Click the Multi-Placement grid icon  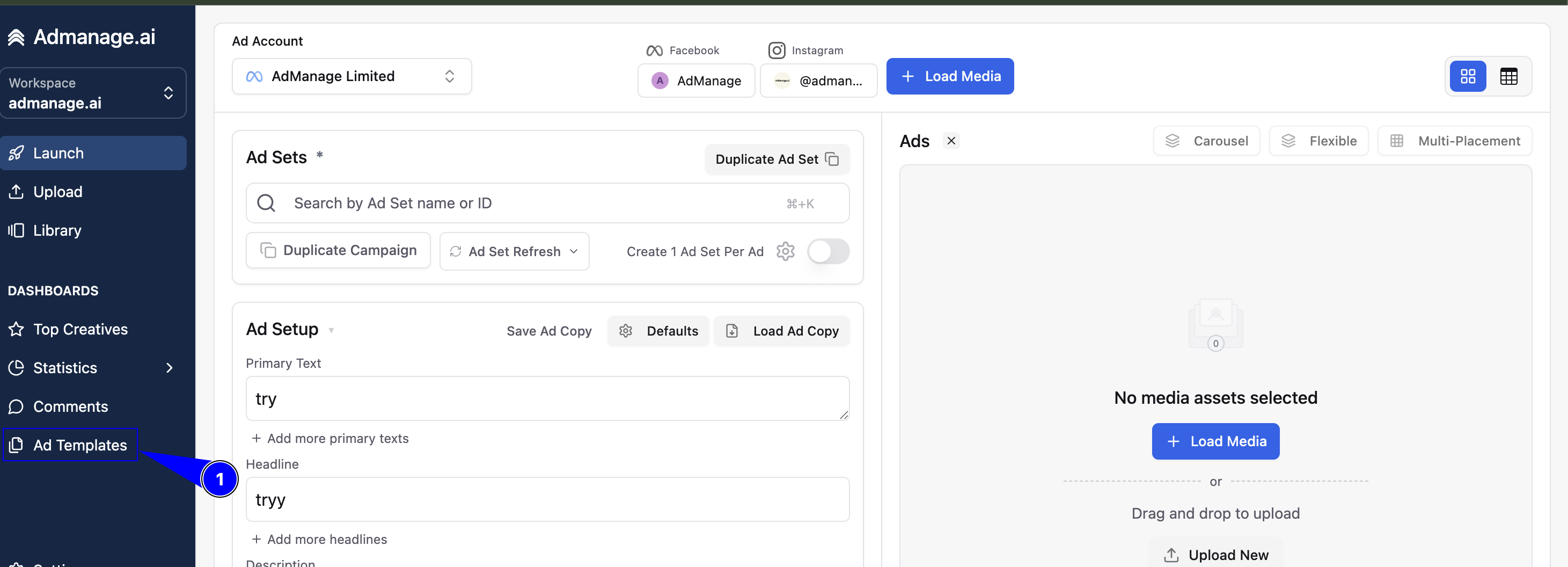1397,141
